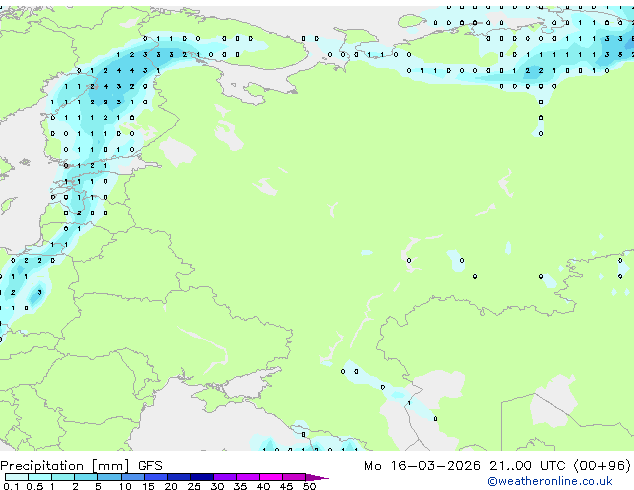Pick the 1–2 mm legend color swatch
Image resolution: width=634 pixels, height=490 pixels.
coord(63,477)
